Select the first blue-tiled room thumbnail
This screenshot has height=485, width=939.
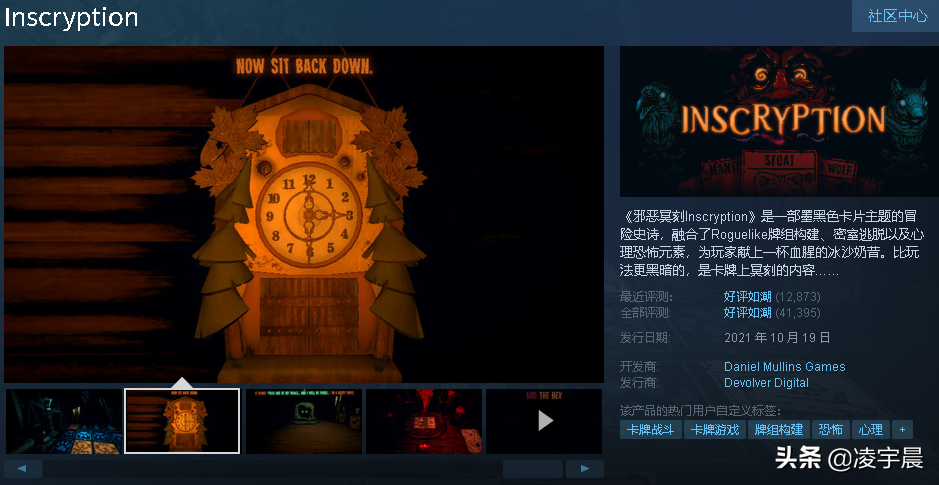(x=64, y=421)
